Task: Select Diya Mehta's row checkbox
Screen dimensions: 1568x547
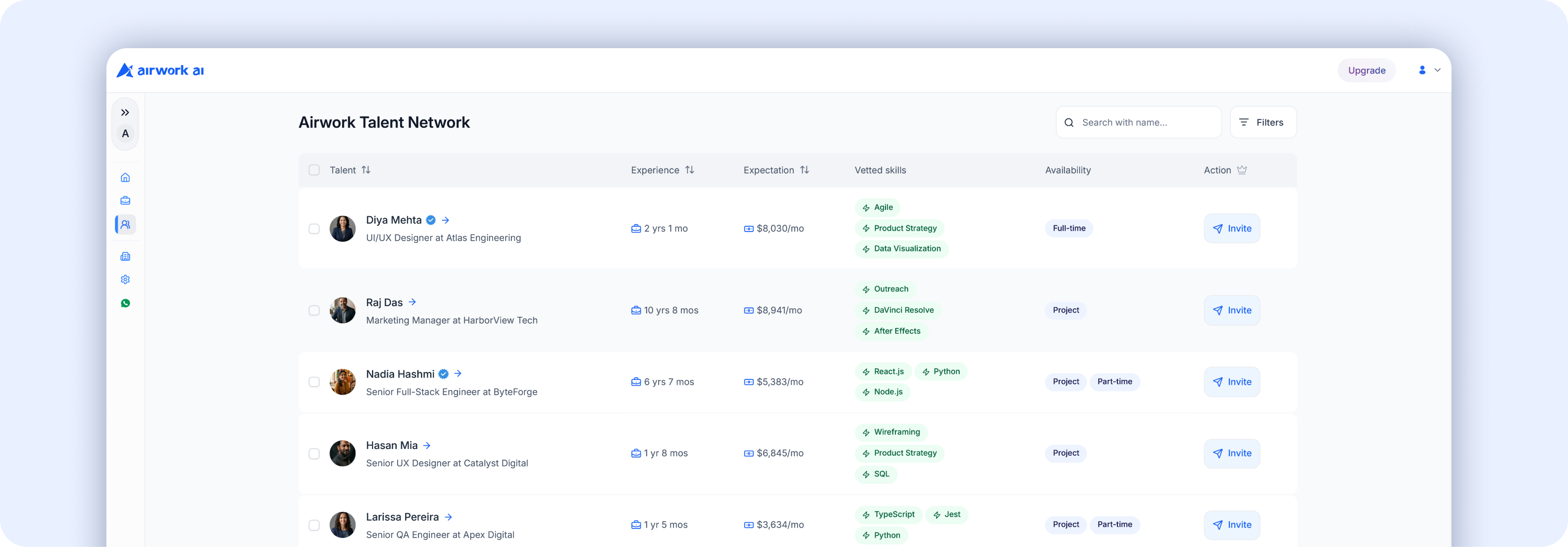Action: tap(314, 229)
